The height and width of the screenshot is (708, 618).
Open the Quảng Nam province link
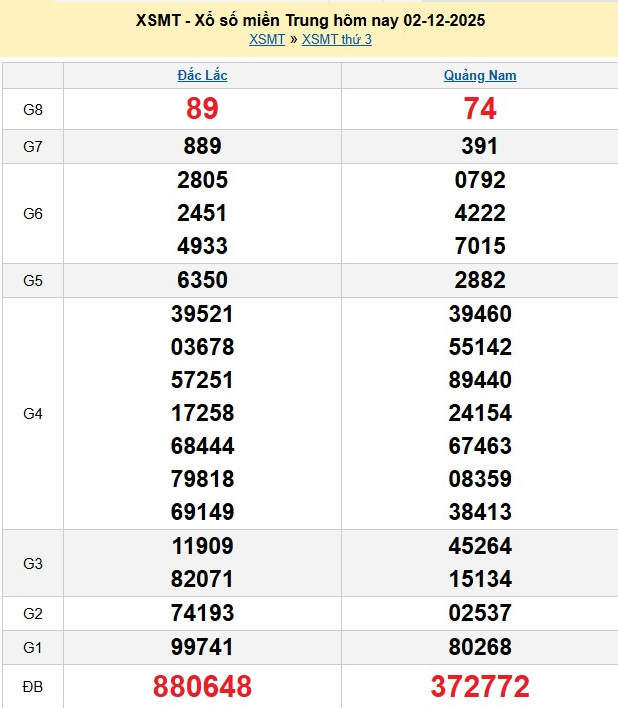[x=480, y=75]
